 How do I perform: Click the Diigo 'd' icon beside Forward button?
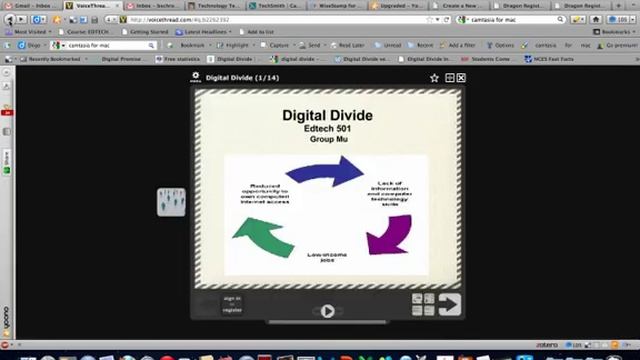(37, 20)
